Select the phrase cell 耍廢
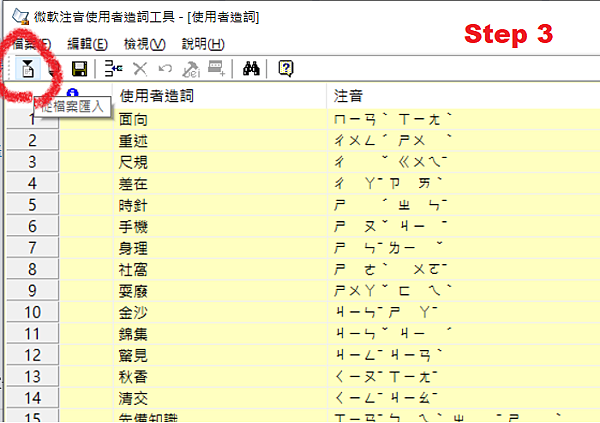Image resolution: width=600 pixels, height=423 pixels. tap(220, 291)
